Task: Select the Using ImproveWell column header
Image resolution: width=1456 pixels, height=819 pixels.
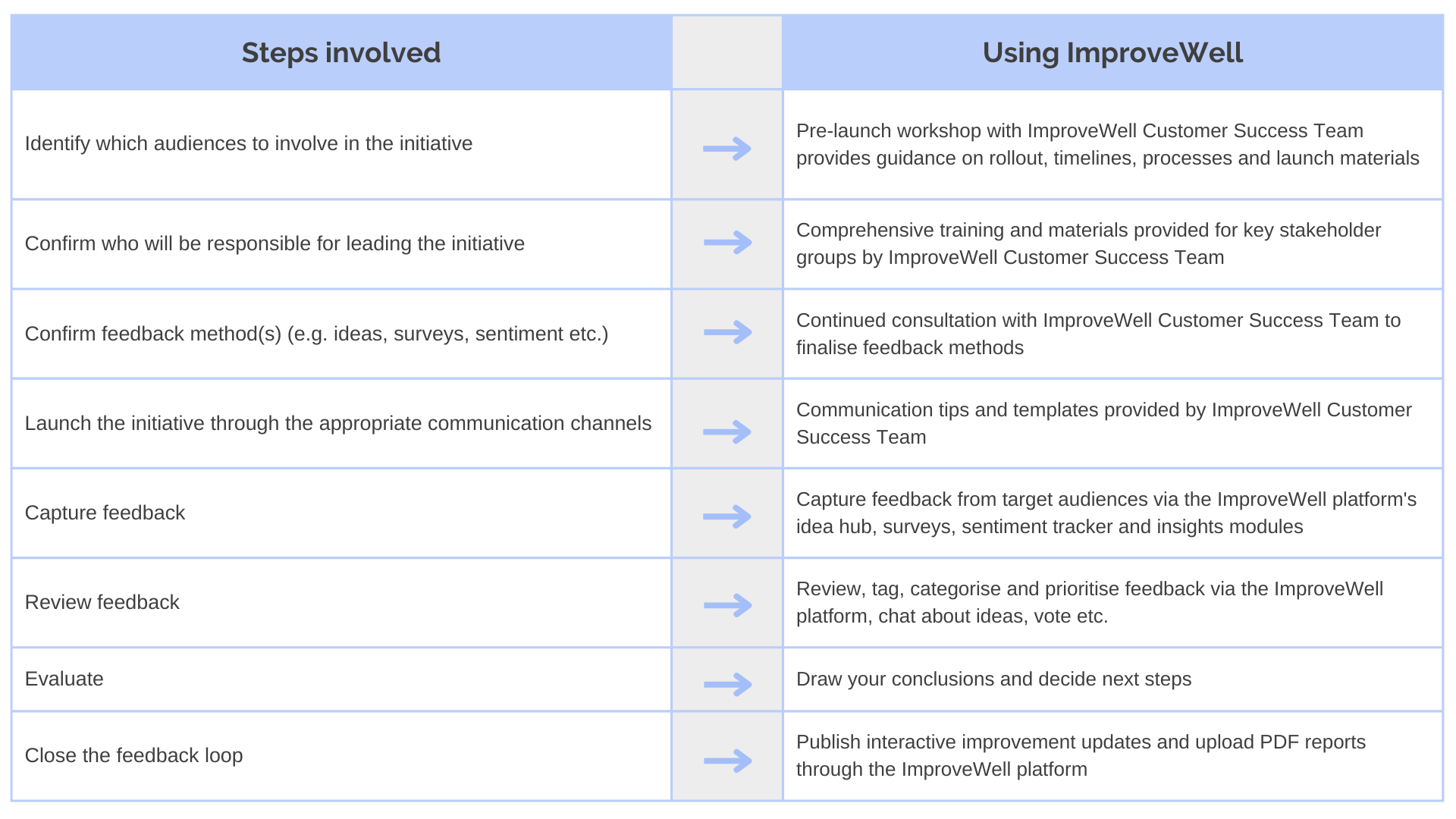Action: (1112, 52)
